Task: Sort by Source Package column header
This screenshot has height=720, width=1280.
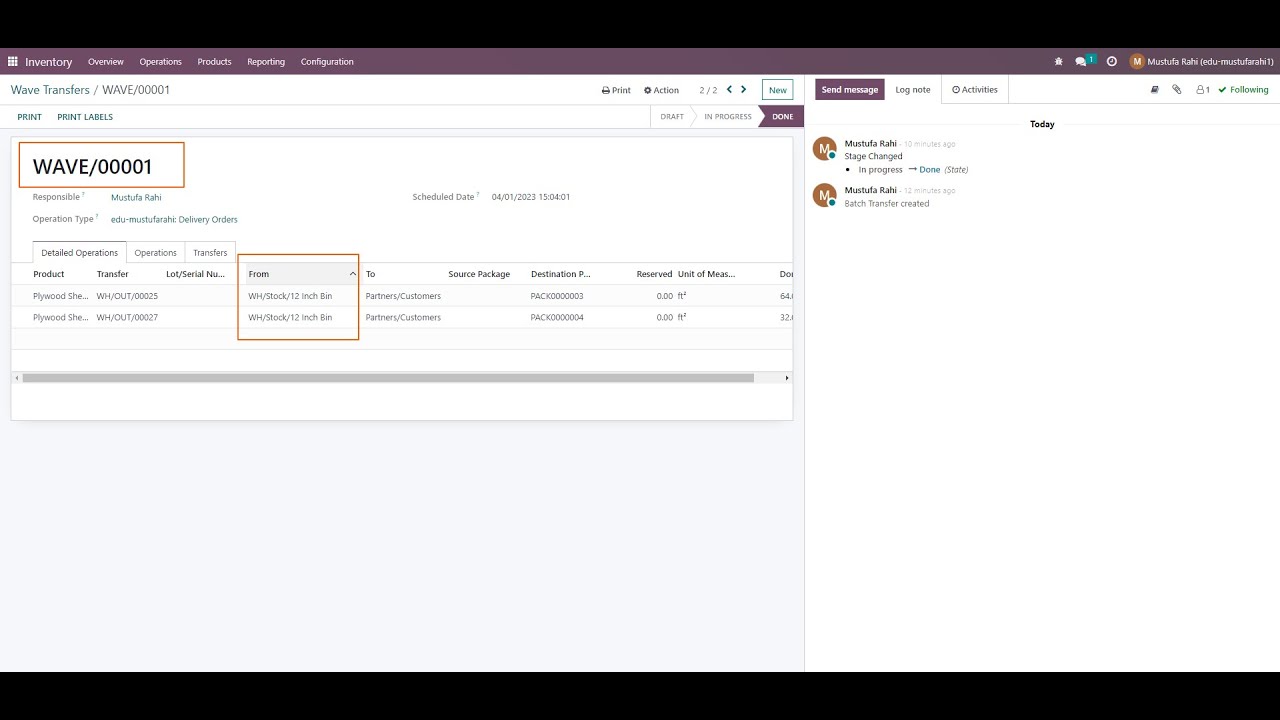Action: [x=479, y=274]
